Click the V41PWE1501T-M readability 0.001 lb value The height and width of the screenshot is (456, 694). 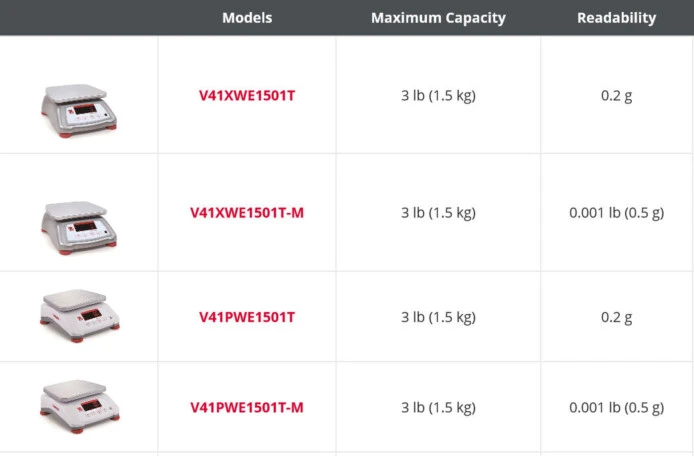coord(616,407)
